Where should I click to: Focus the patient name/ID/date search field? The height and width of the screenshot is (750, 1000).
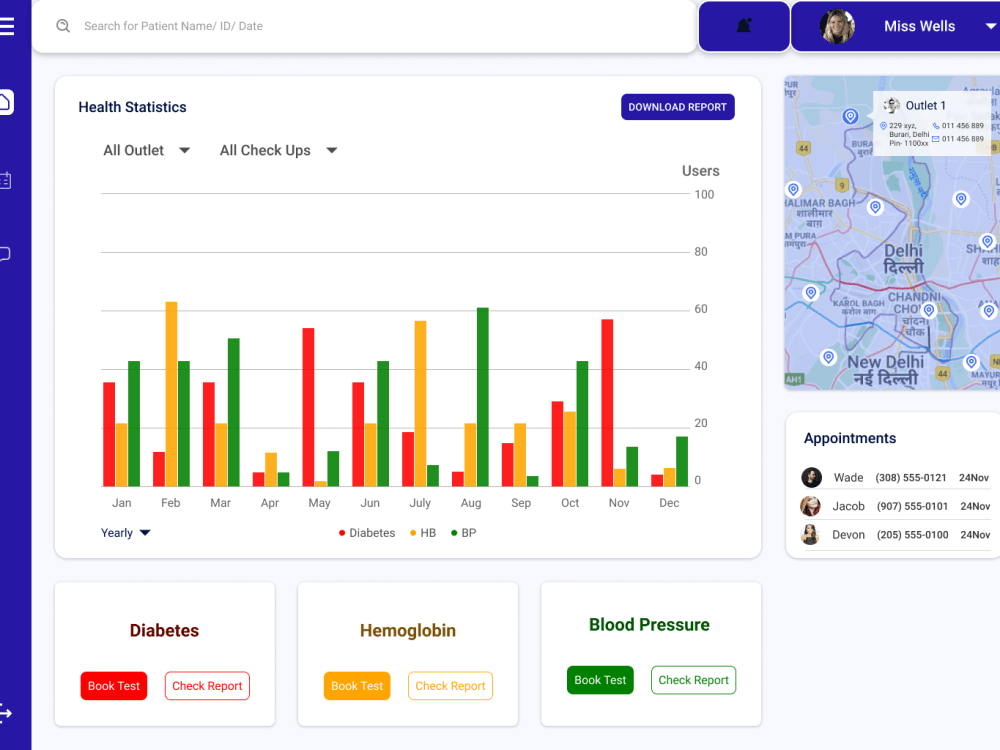coord(364,26)
